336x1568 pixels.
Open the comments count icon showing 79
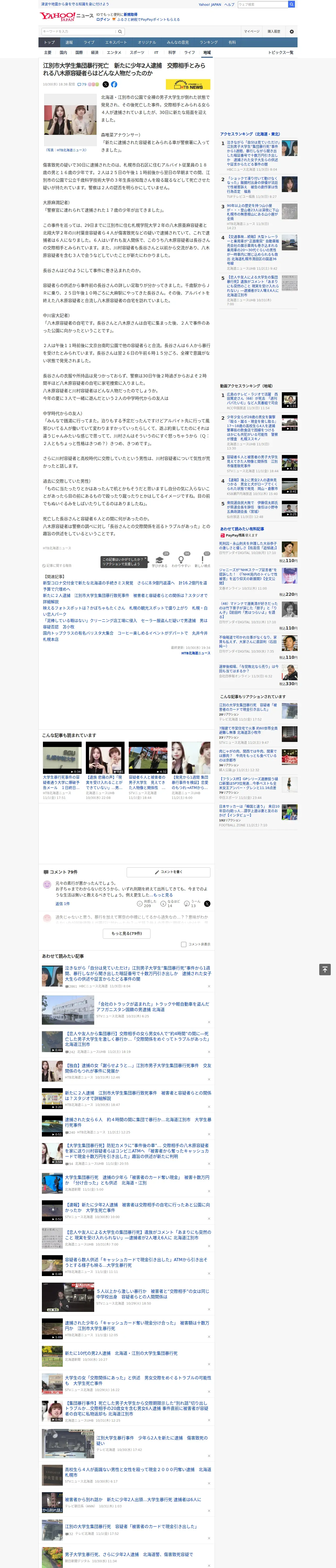(82, 85)
